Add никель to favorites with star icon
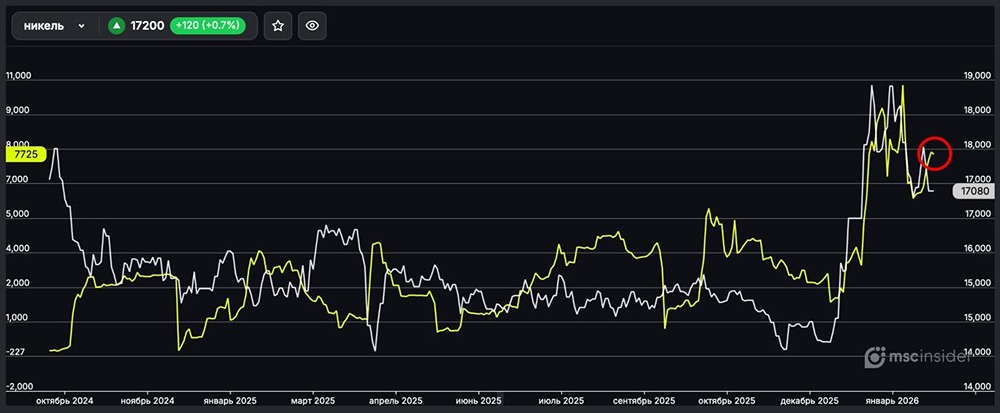 [278, 26]
